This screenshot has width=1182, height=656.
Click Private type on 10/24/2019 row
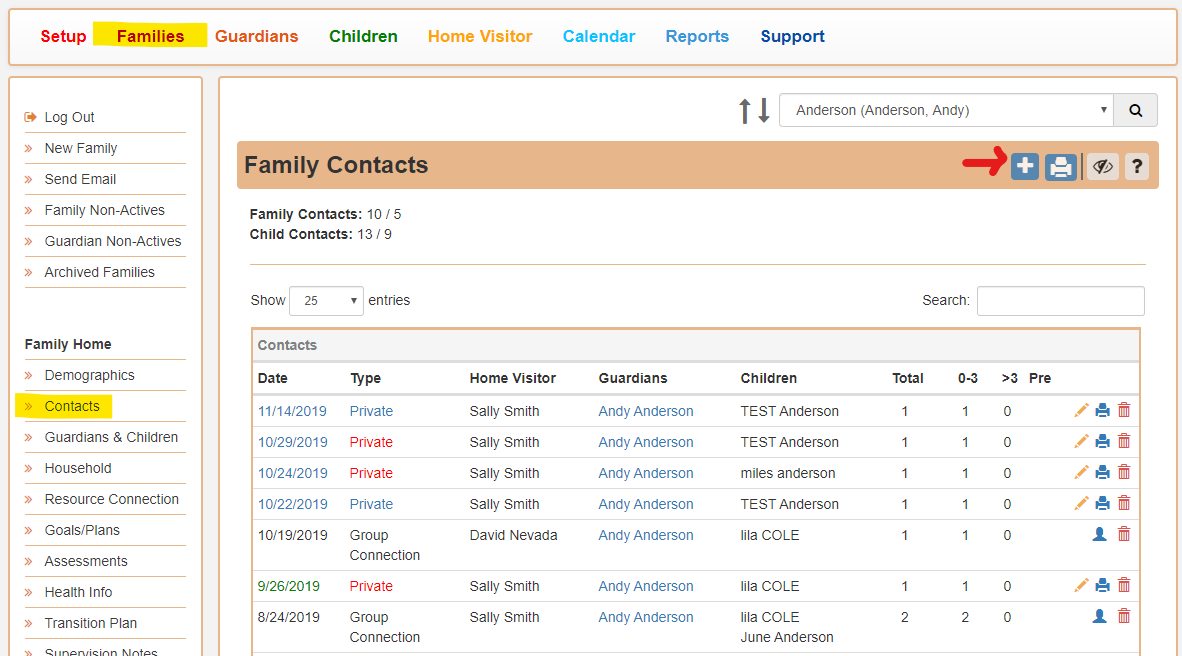[x=371, y=473]
